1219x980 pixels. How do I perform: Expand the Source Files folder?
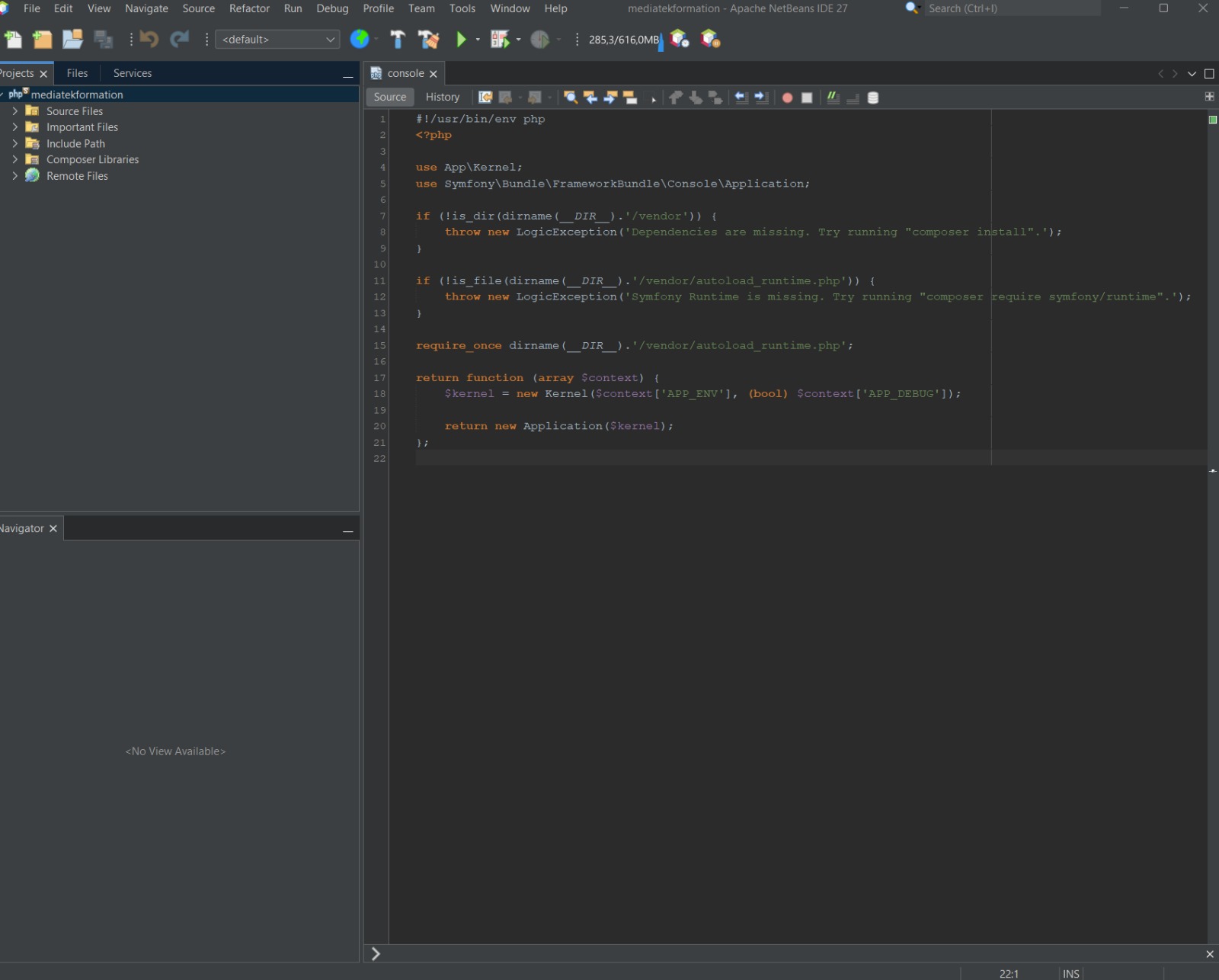14,111
